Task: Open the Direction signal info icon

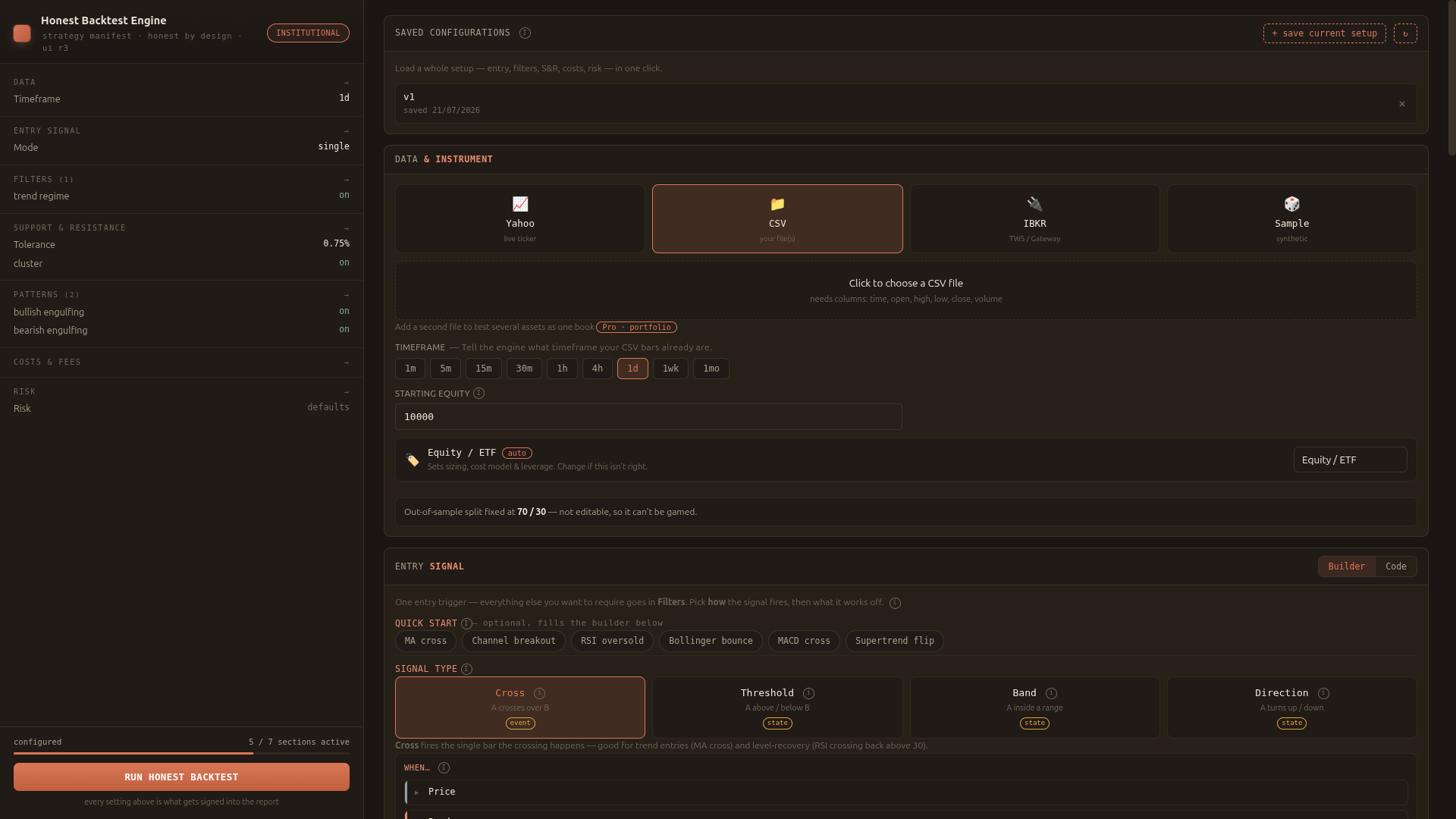Action: (1323, 694)
